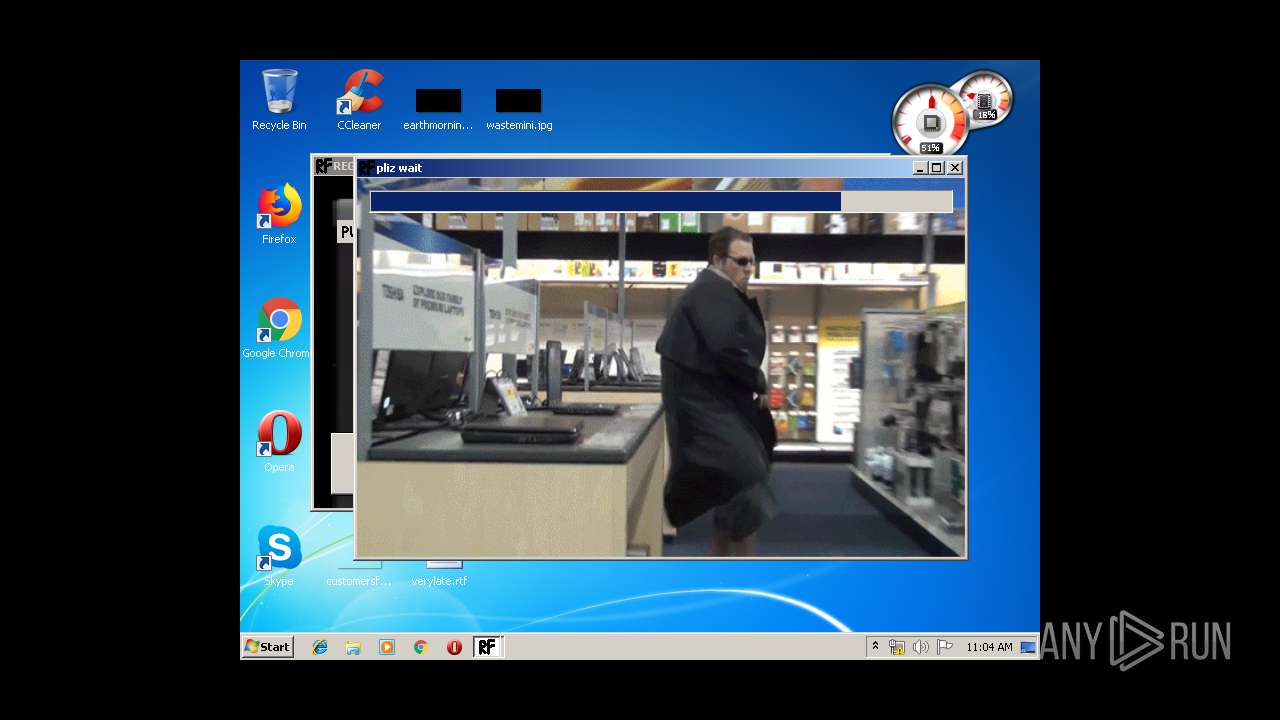1280x720 pixels.
Task: Open Opera from the taskbar
Action: (454, 647)
